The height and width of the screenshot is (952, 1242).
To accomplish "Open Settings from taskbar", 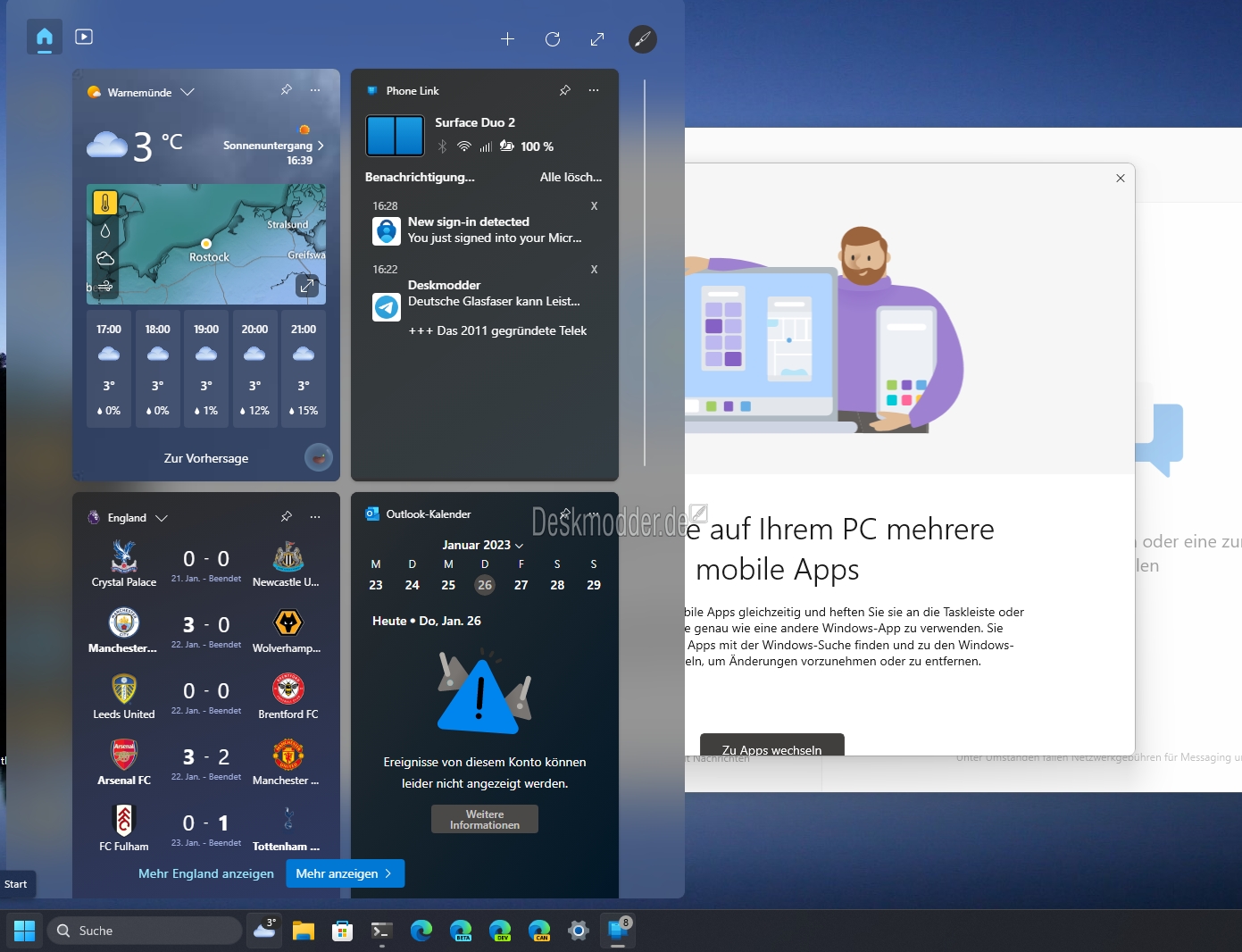I will pyautogui.click(x=579, y=931).
